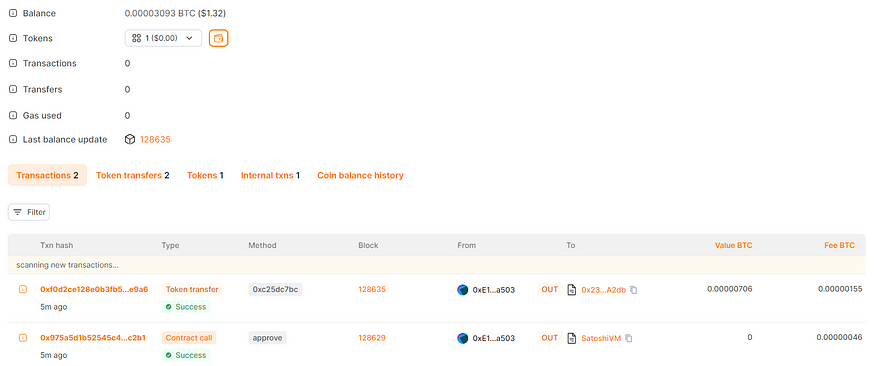Click the info icon beside Balance
Image resolution: width=875 pixels, height=366 pixels.
click(13, 13)
